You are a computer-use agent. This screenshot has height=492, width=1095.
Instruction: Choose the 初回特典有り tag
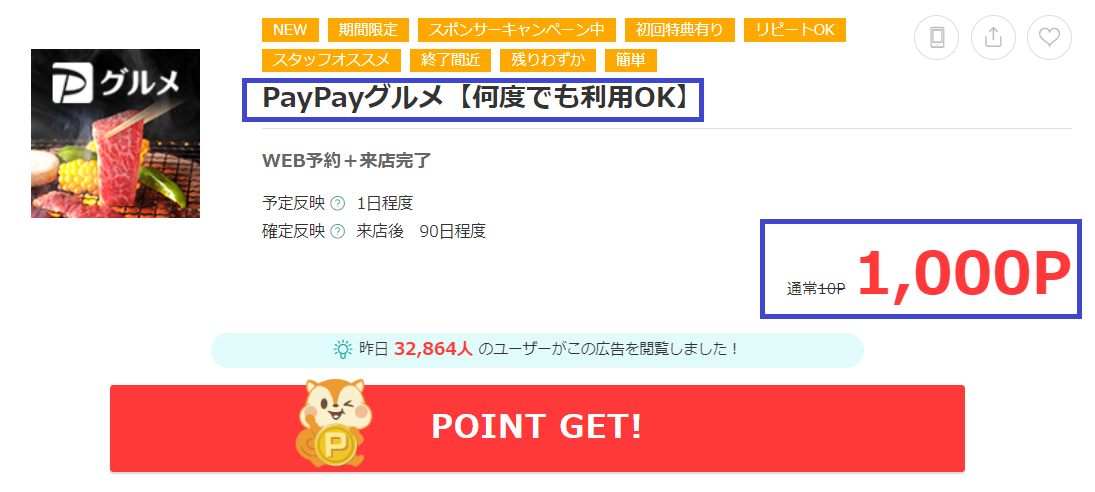[x=679, y=30]
